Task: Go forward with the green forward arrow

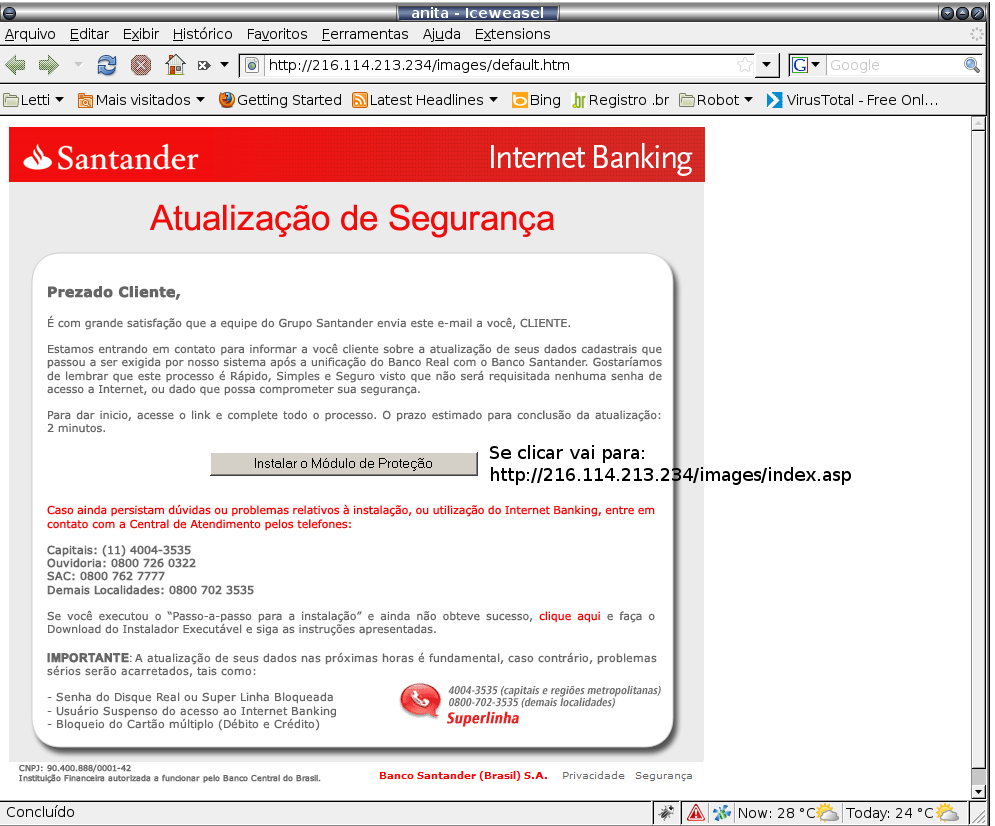Action: pos(48,65)
